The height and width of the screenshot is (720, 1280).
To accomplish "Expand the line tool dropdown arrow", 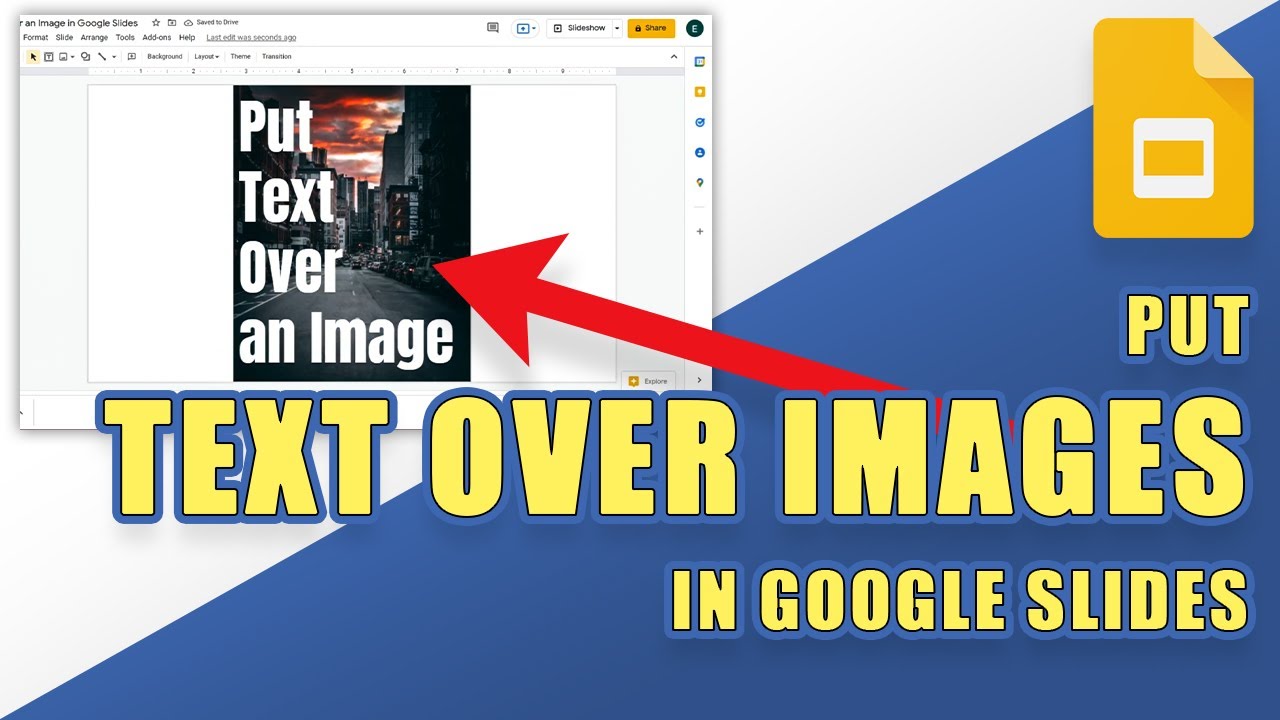I will [x=114, y=57].
